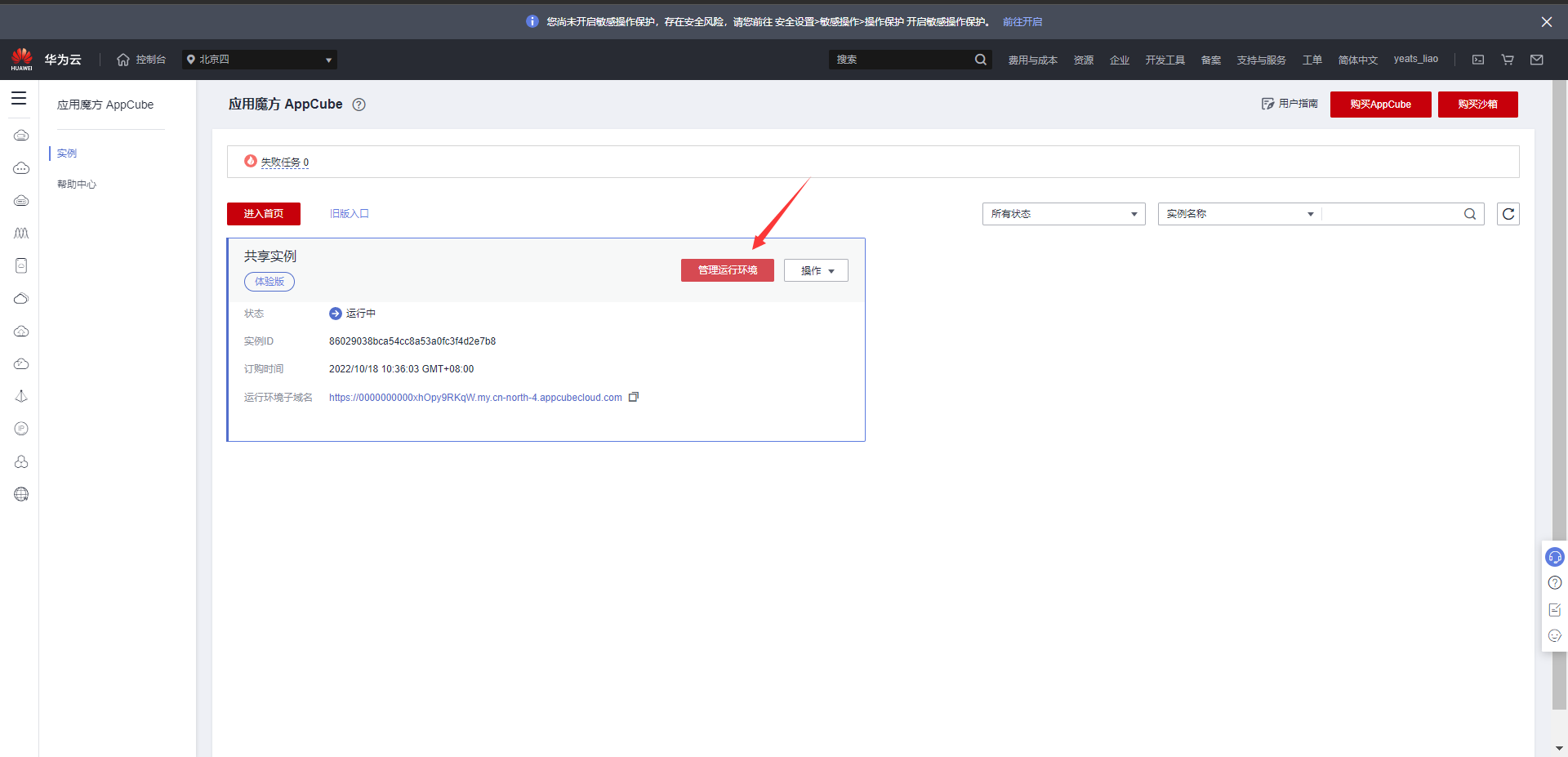Open 费用与成本 menu

tap(1032, 60)
